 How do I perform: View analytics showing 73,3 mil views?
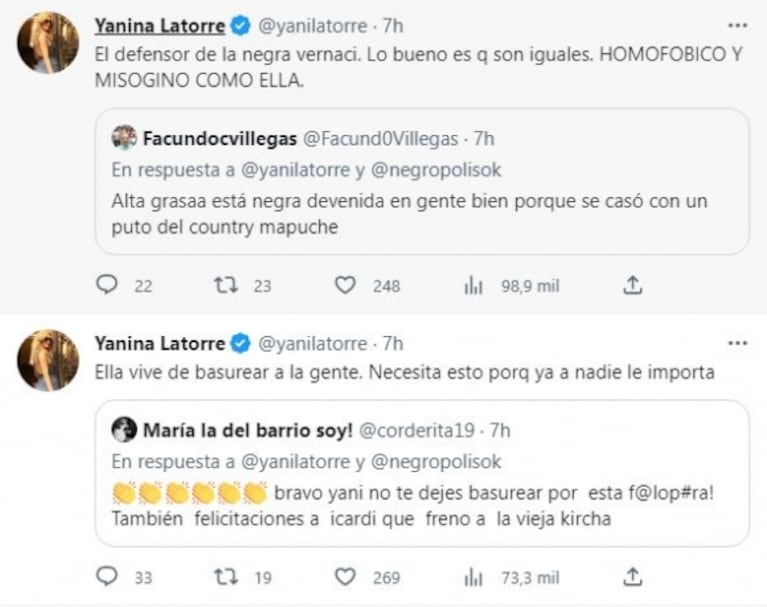[x=473, y=577]
